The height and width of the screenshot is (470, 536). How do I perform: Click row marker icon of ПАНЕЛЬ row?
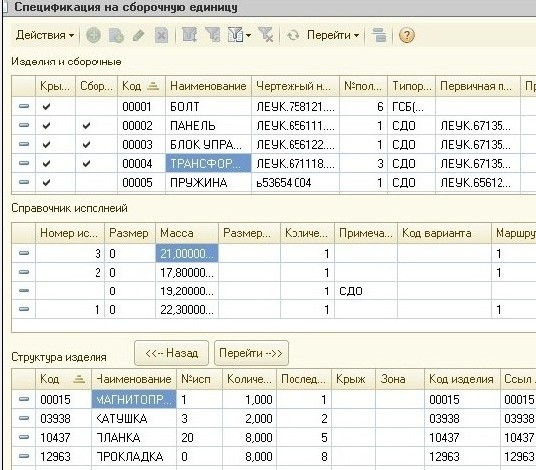[x=24, y=125]
